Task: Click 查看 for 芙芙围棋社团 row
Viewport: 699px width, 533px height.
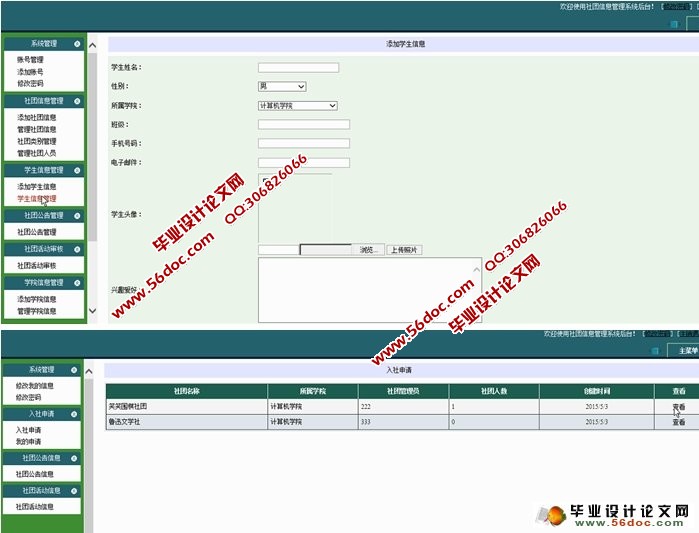Action: 678,407
